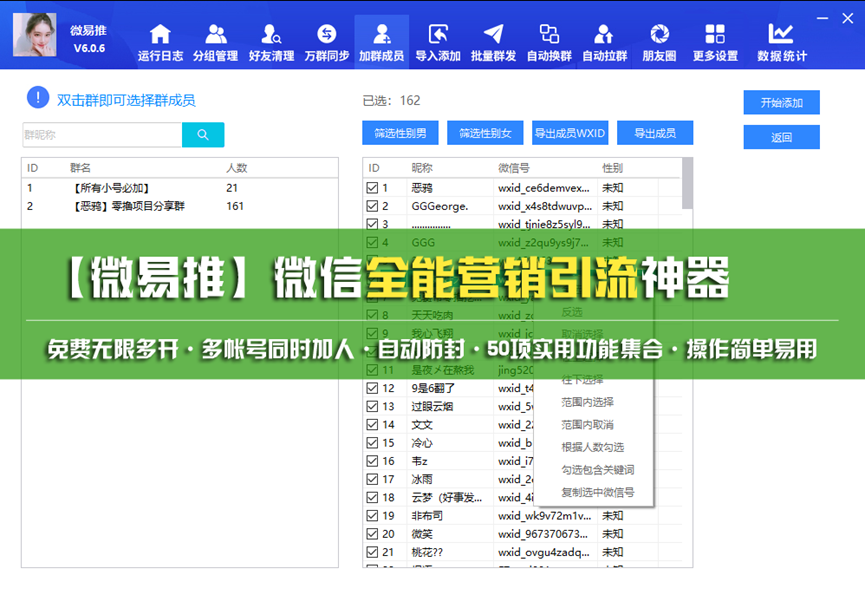Viewport: 865px width, 608px height.
Task: Uncheck member row 1 恶鸦
Action: pyautogui.click(x=372, y=188)
